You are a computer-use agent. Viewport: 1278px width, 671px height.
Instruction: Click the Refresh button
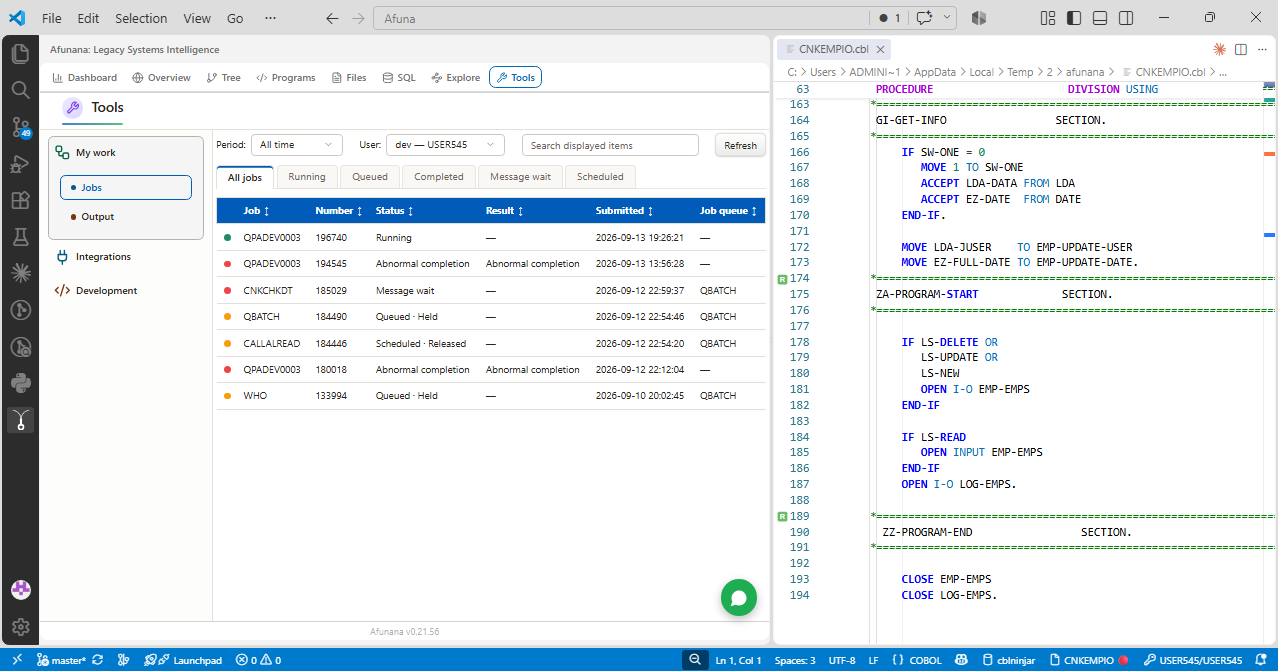pyautogui.click(x=740, y=145)
